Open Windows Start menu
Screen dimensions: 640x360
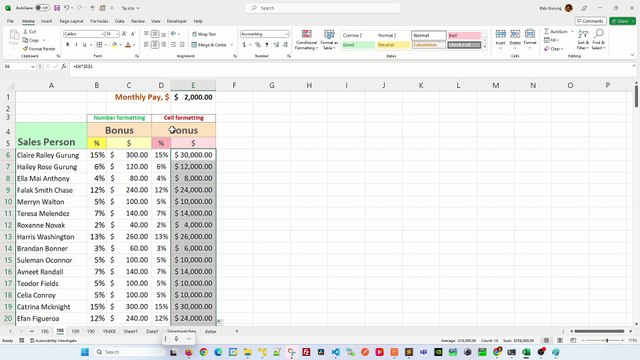pos(85,352)
